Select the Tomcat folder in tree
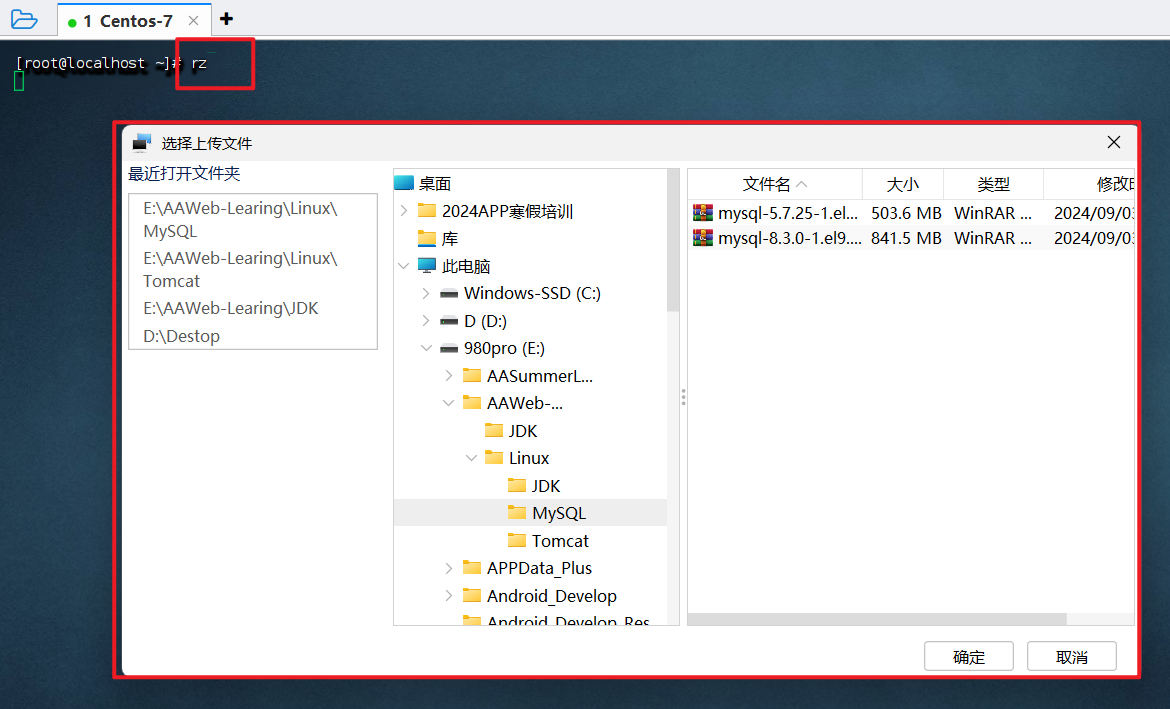1170x709 pixels. click(560, 541)
